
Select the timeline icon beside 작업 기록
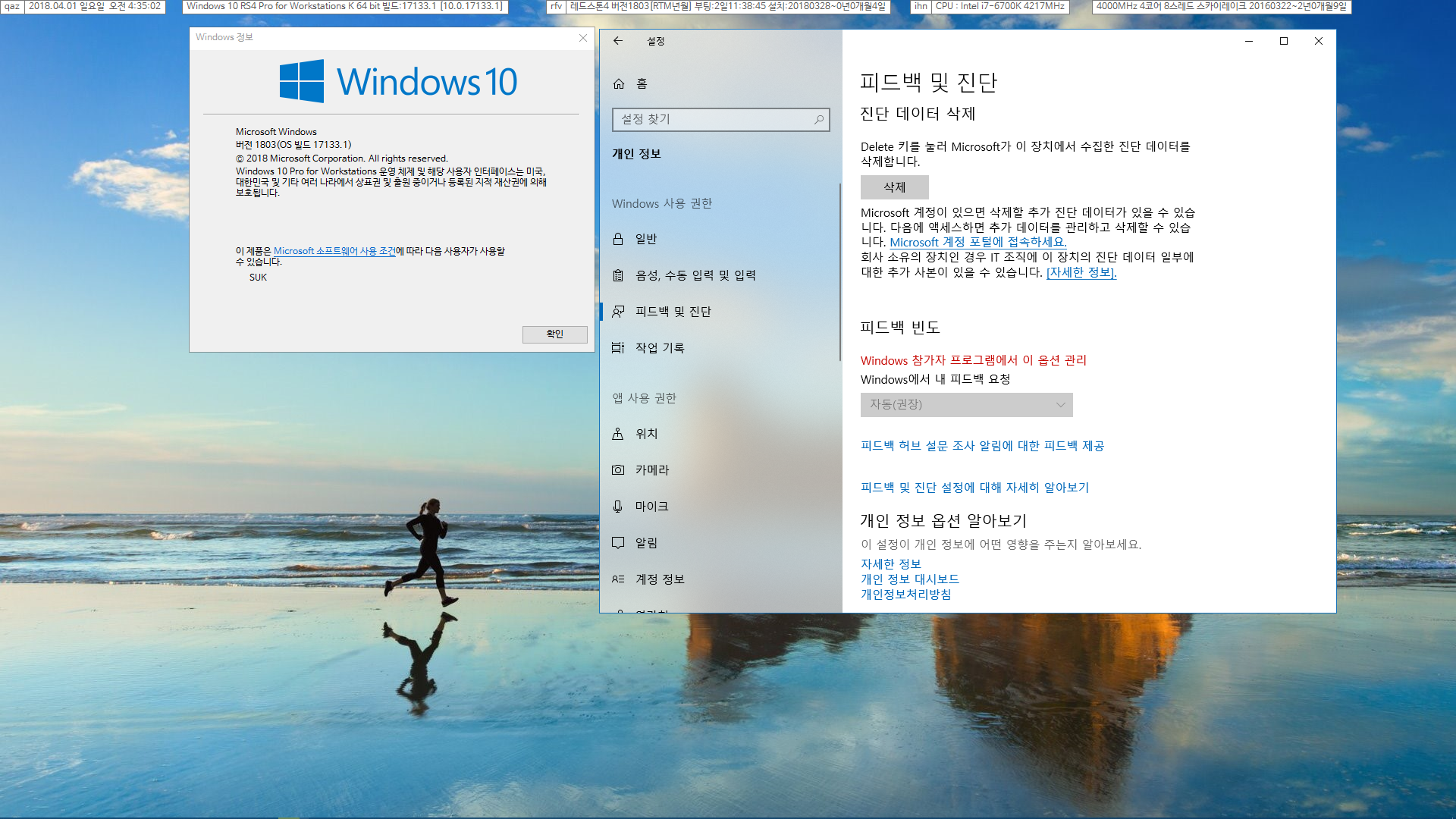[618, 348]
